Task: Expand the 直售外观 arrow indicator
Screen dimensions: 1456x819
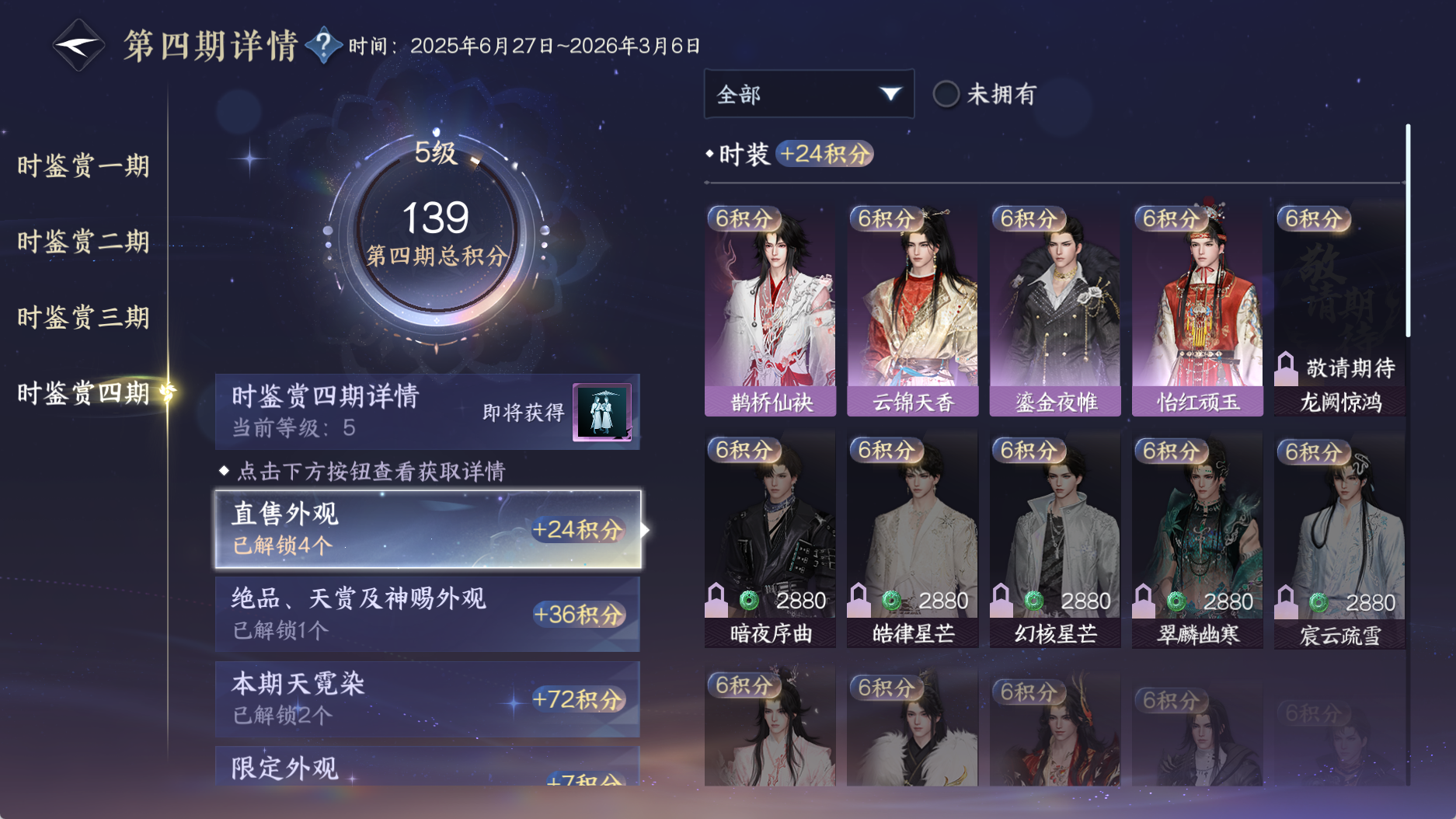Action: click(645, 529)
